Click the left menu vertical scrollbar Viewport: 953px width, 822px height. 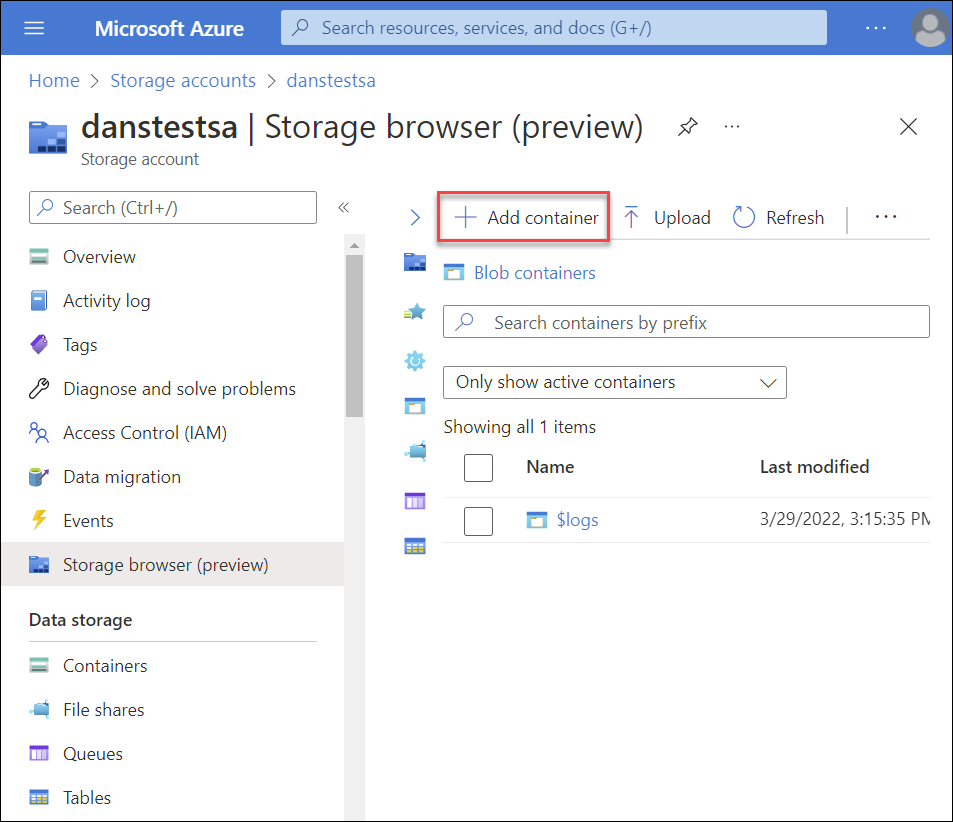coord(354,336)
